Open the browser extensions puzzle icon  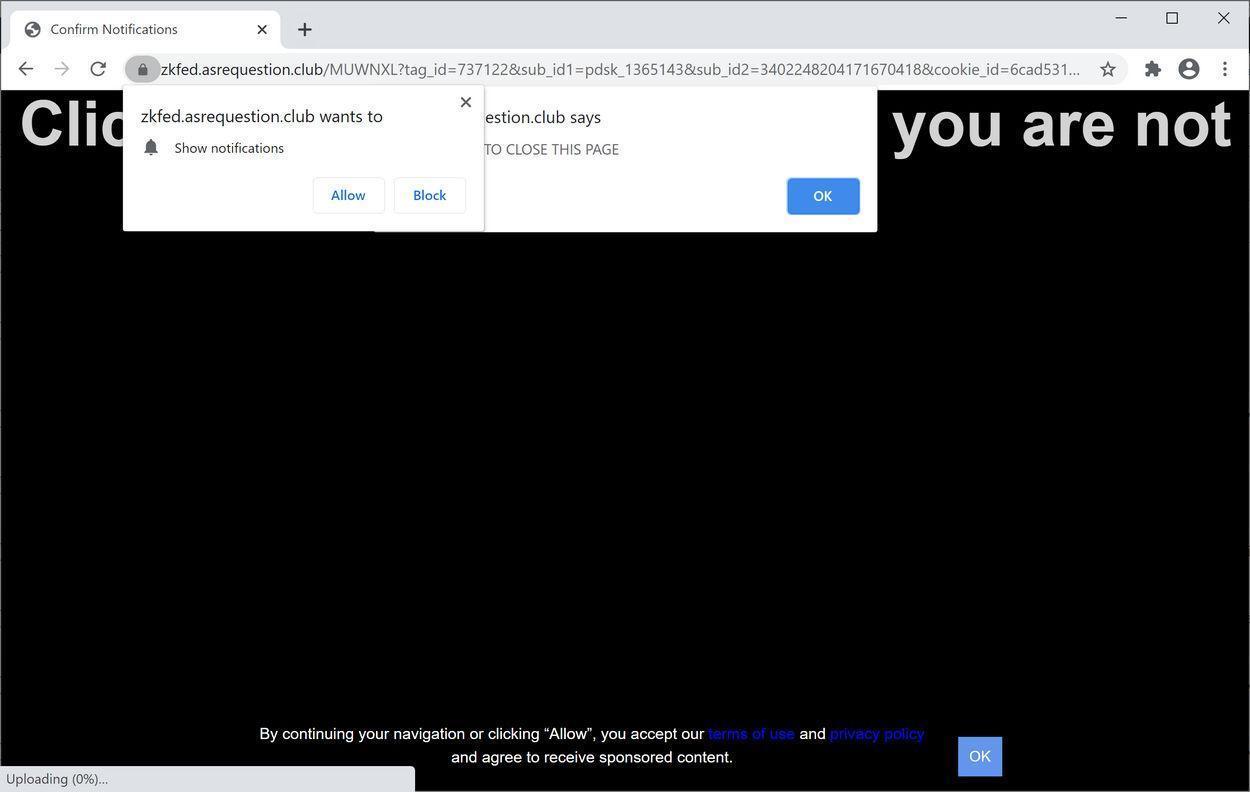pos(1152,68)
